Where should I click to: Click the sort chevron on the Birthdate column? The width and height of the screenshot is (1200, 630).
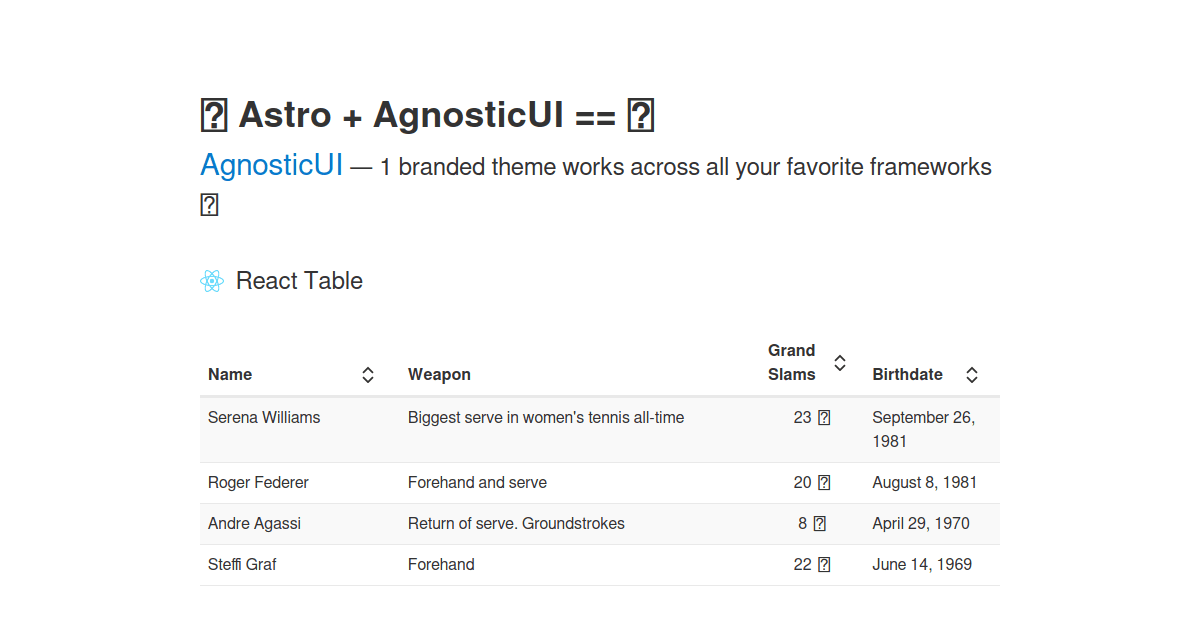click(971, 374)
